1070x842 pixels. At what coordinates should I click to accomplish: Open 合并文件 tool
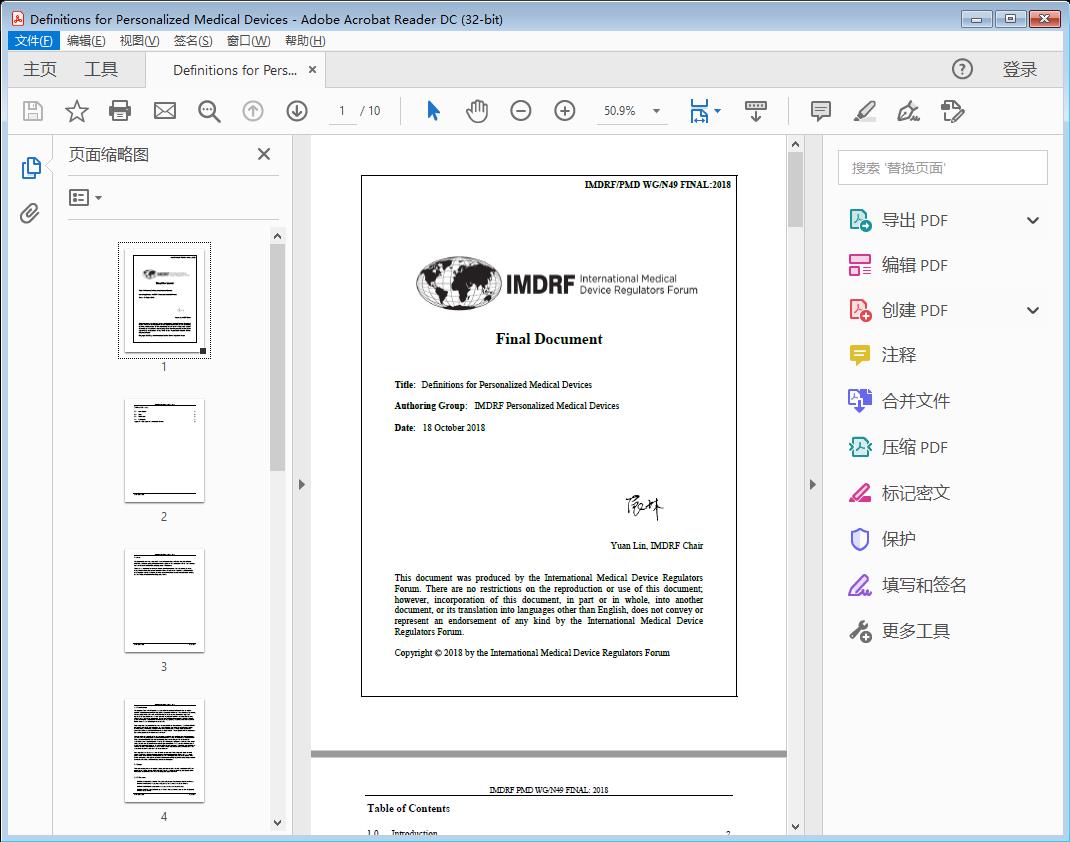pyautogui.click(x=915, y=401)
